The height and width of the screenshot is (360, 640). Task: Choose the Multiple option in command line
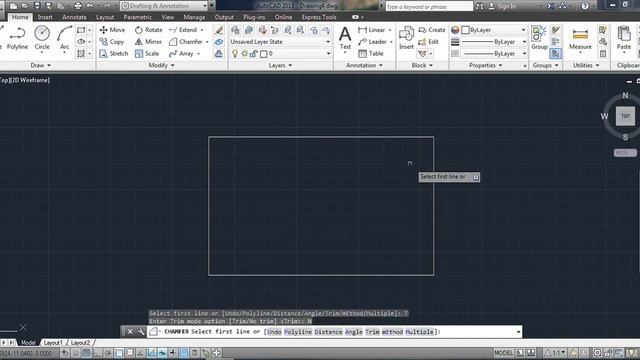click(x=419, y=332)
